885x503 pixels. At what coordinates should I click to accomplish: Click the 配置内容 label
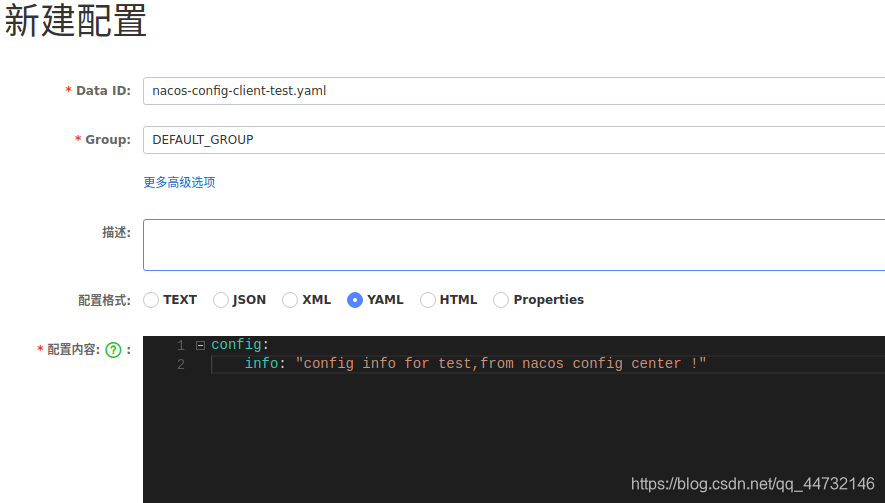tap(73, 349)
